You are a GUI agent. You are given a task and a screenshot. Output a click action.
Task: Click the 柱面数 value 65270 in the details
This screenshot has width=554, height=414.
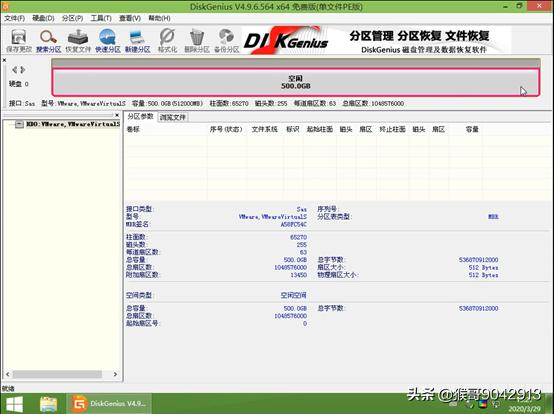[299, 237]
